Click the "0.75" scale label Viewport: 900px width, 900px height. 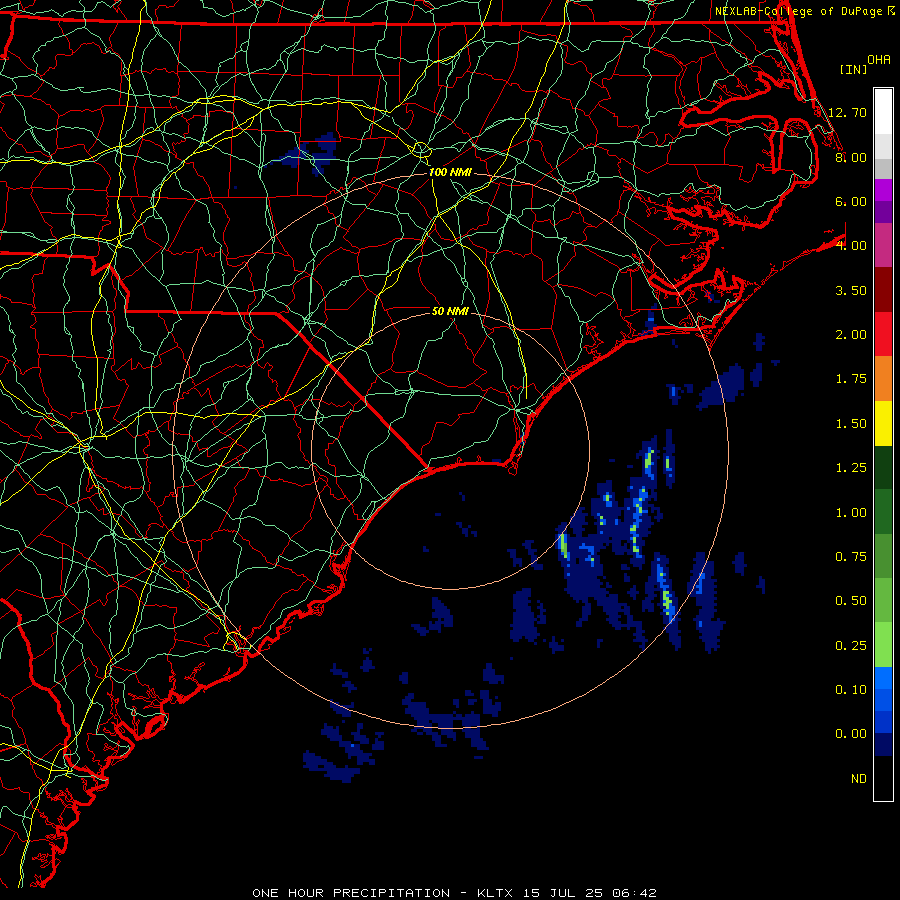click(851, 557)
